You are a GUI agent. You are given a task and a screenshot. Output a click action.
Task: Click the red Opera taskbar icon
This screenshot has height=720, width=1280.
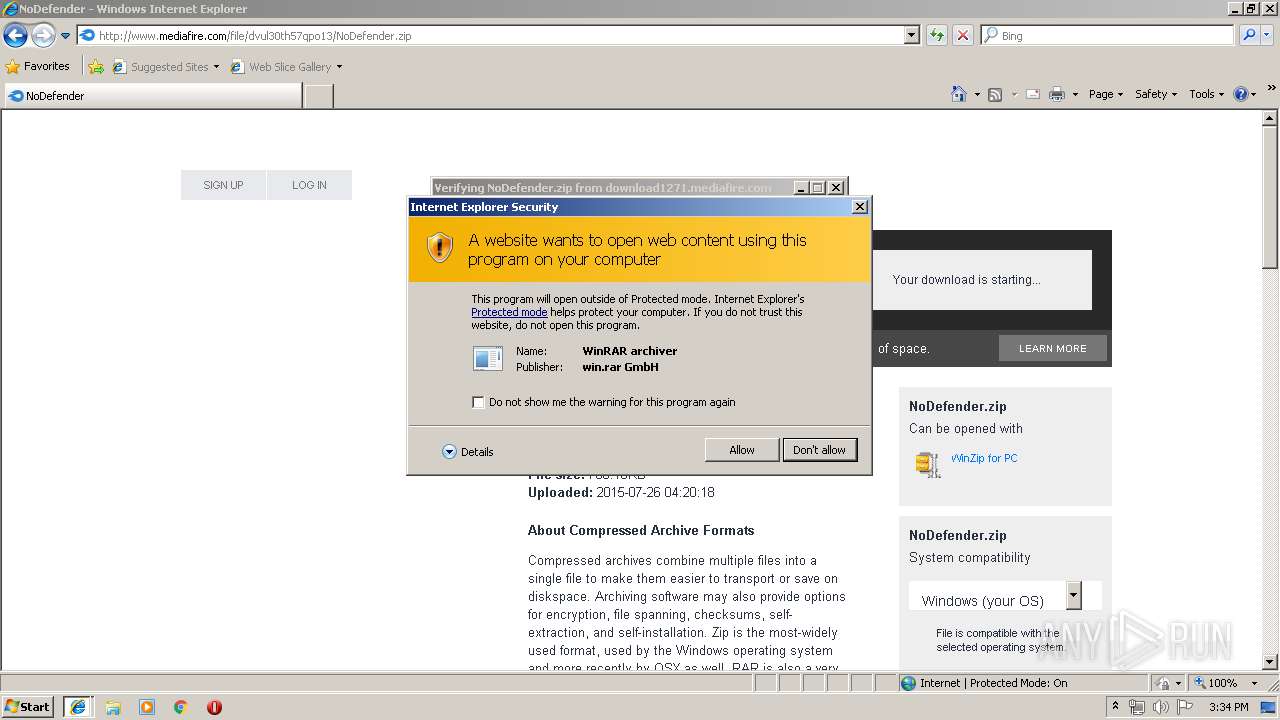214,707
